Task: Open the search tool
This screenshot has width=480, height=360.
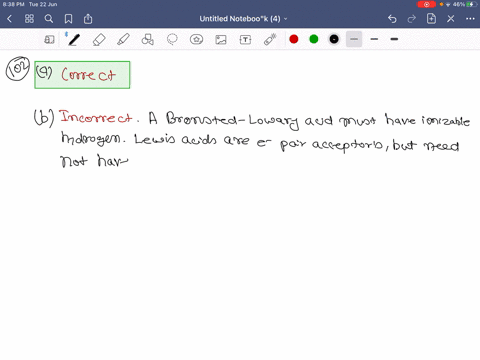Action: click(49, 19)
